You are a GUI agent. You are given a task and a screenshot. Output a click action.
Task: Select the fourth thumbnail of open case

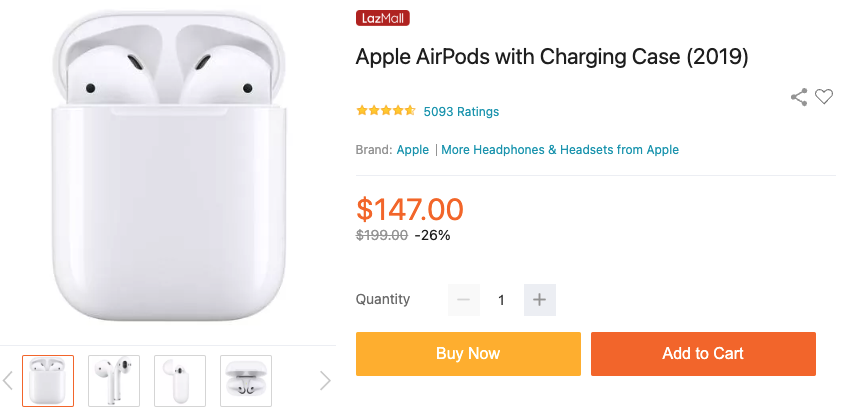[x=246, y=381]
